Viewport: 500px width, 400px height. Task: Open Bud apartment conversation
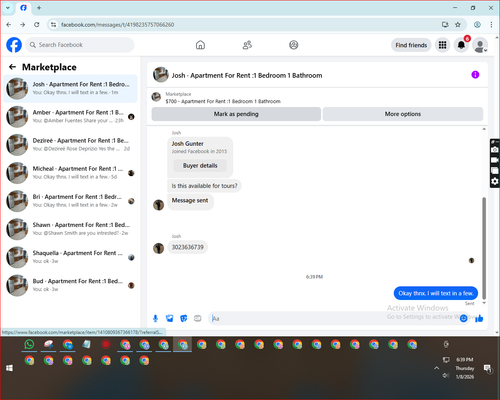[x=70, y=285]
